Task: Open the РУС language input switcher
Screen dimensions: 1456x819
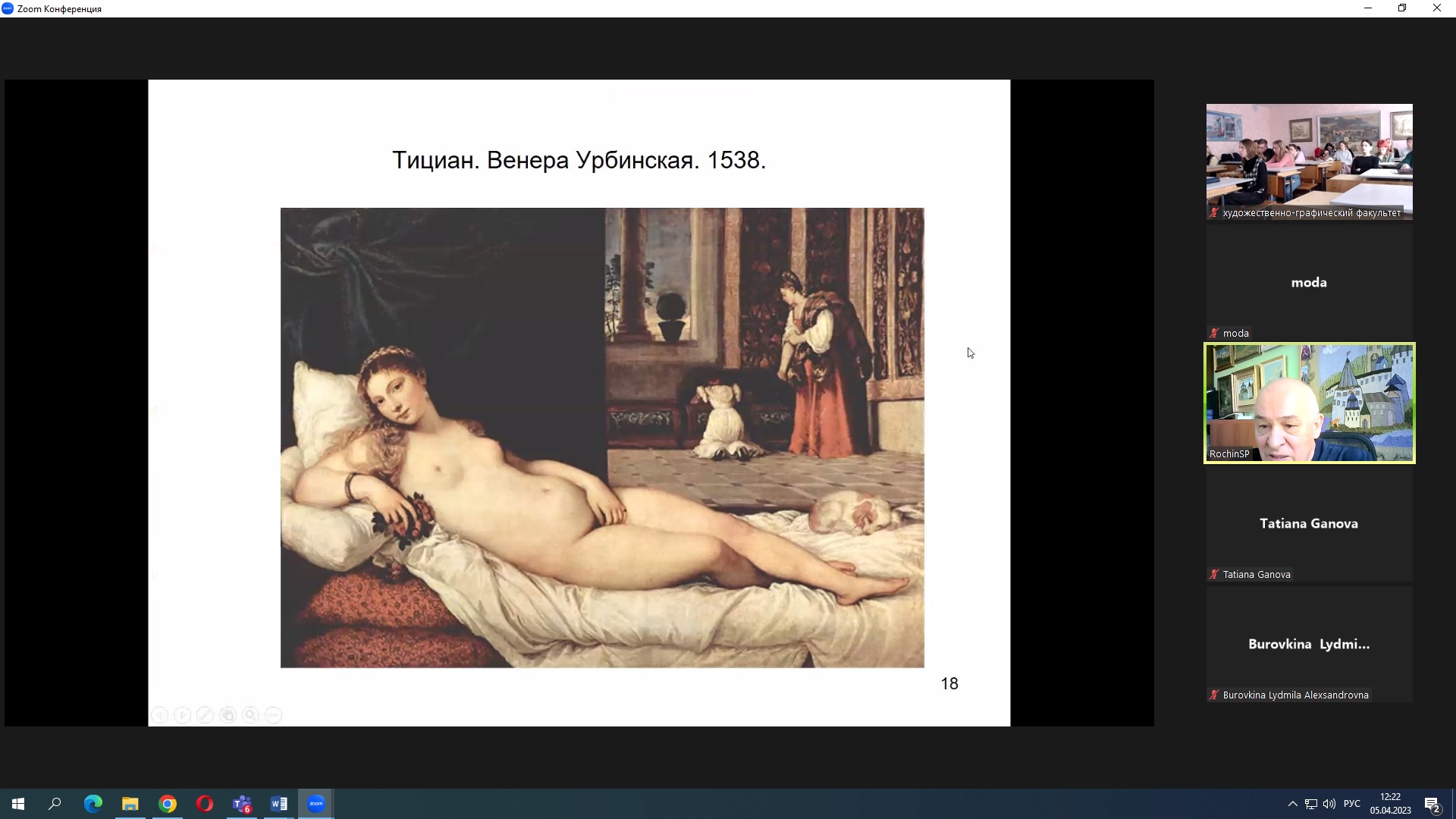Action: [x=1351, y=804]
